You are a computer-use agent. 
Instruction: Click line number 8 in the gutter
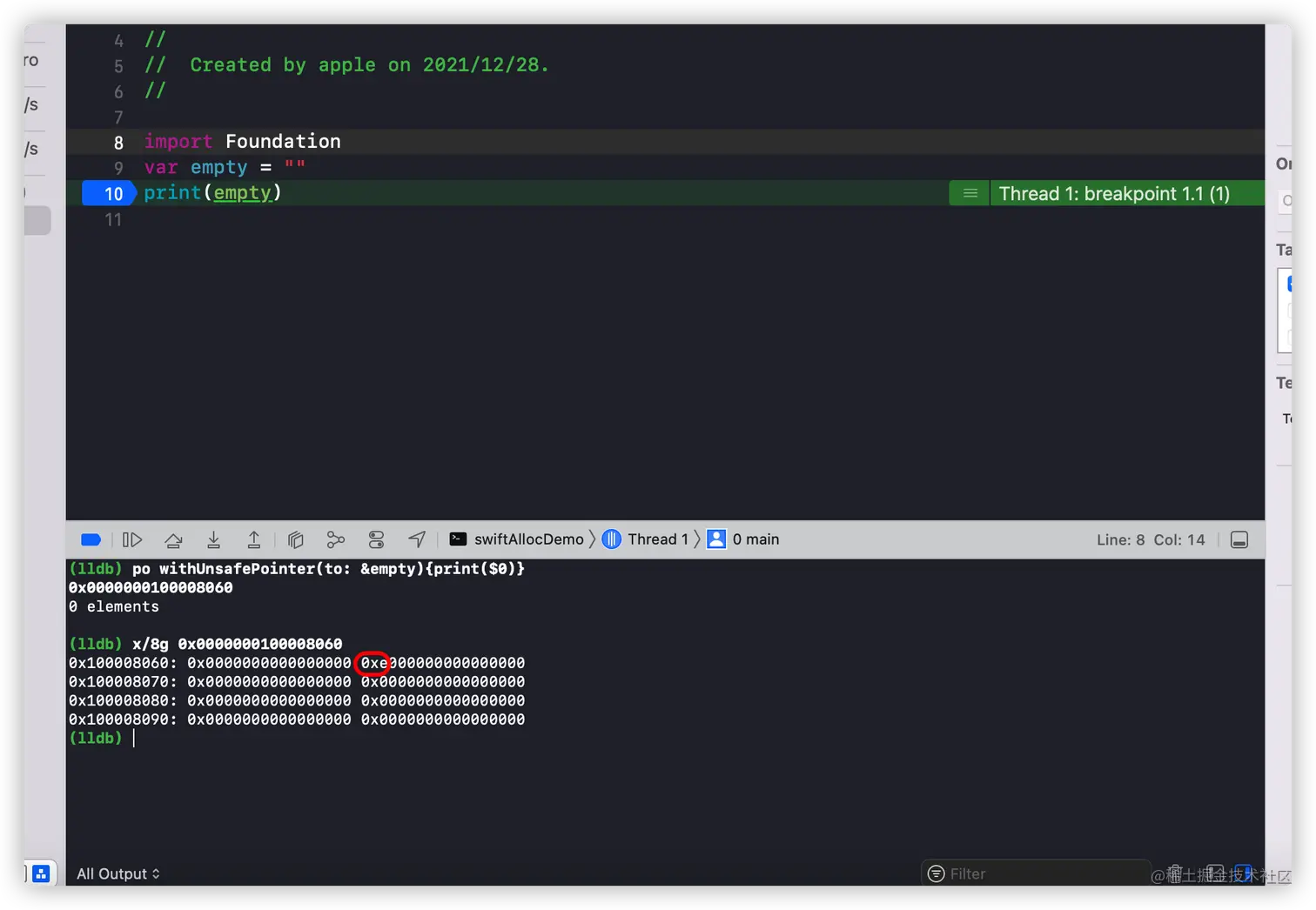[118, 143]
